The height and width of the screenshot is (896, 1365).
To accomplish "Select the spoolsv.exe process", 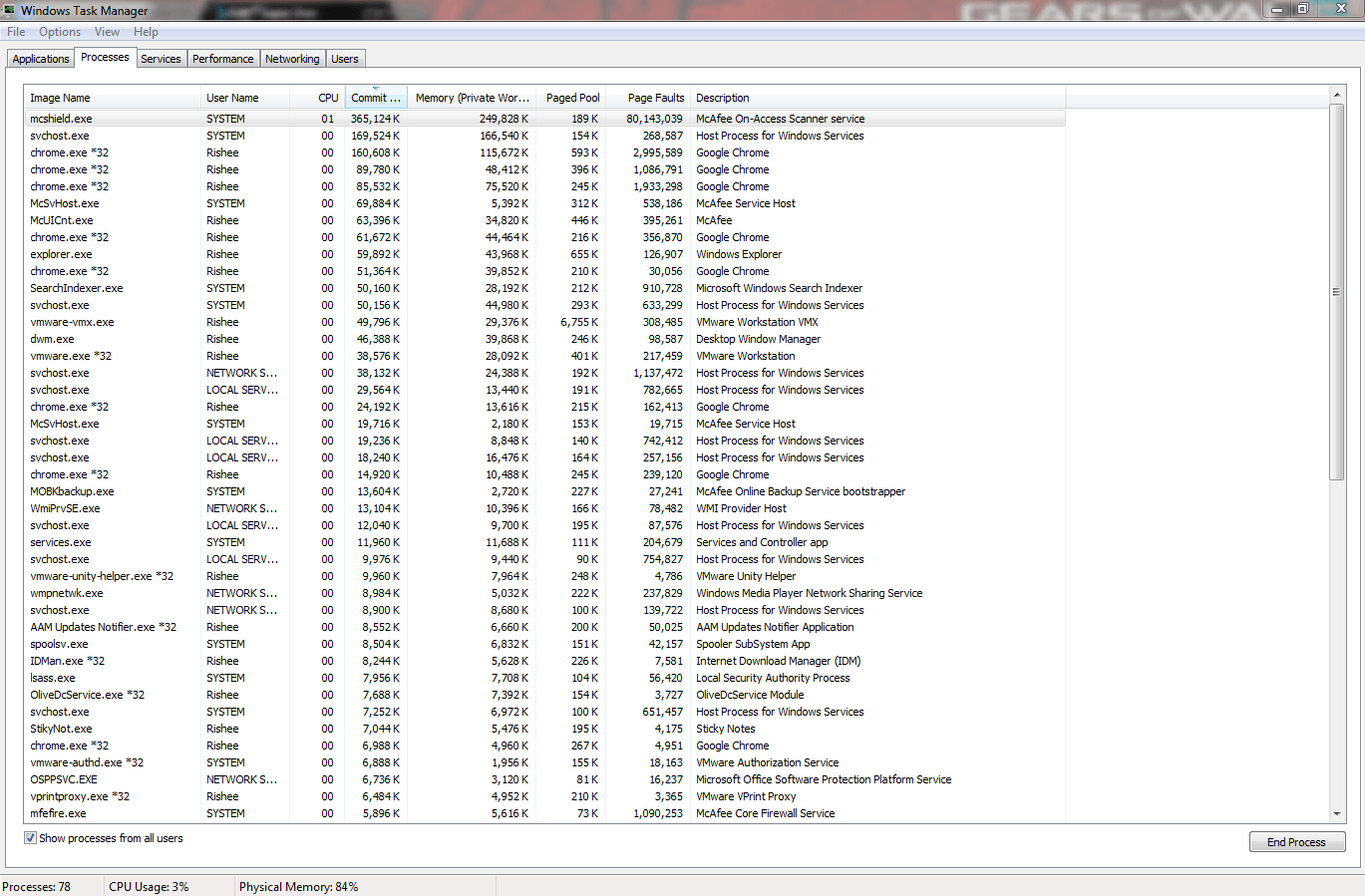I will pos(544,644).
